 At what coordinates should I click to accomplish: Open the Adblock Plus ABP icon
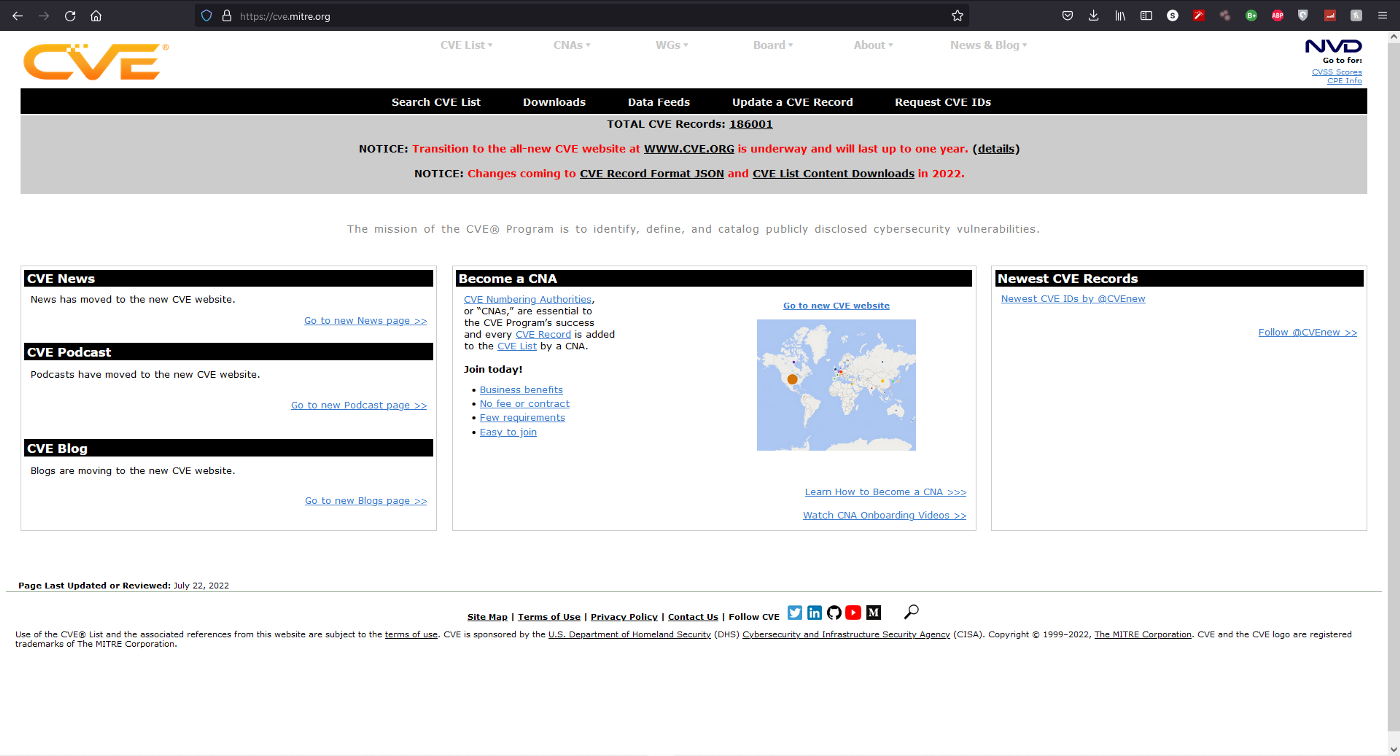(x=1277, y=16)
